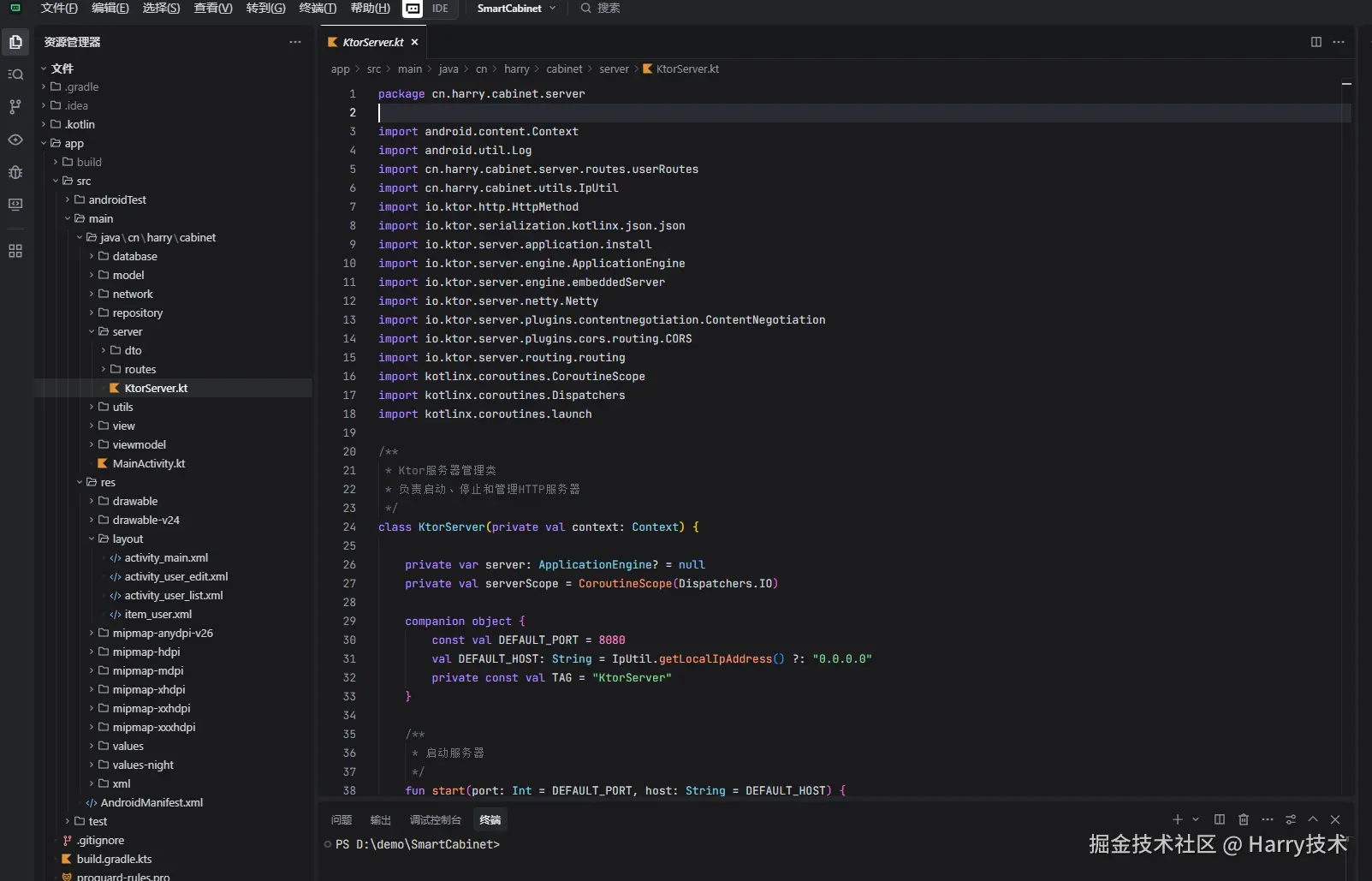Image resolution: width=1372 pixels, height=881 pixels.
Task: Click the 搜索 search field
Action: [x=609, y=9]
